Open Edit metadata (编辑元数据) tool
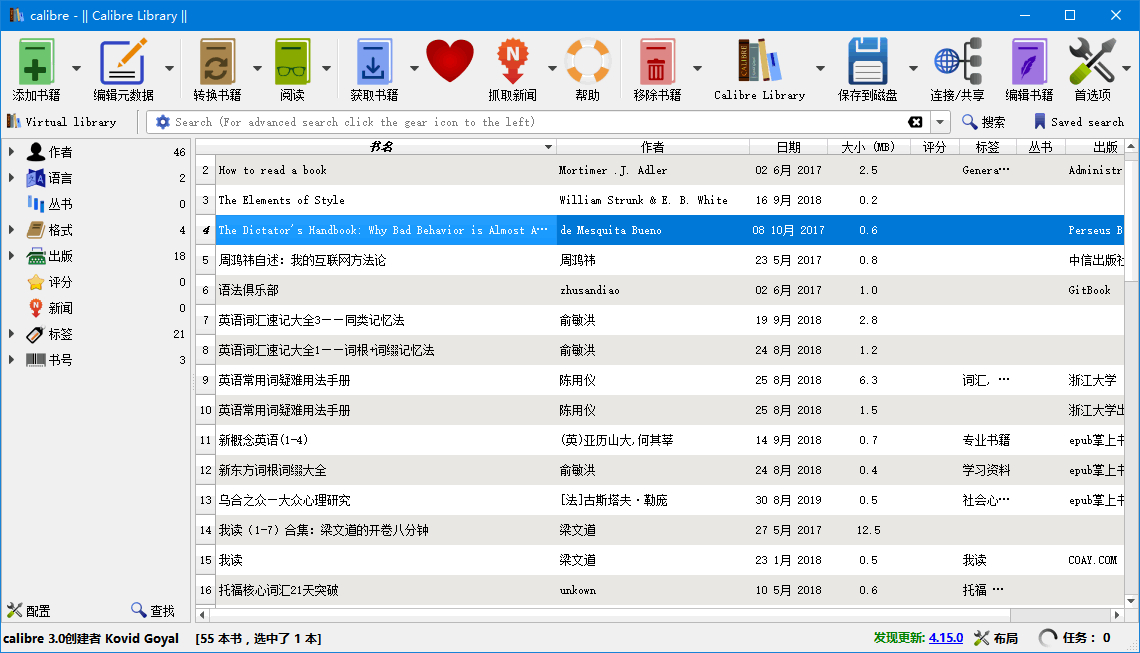The height and width of the screenshot is (653, 1140). tap(123, 63)
